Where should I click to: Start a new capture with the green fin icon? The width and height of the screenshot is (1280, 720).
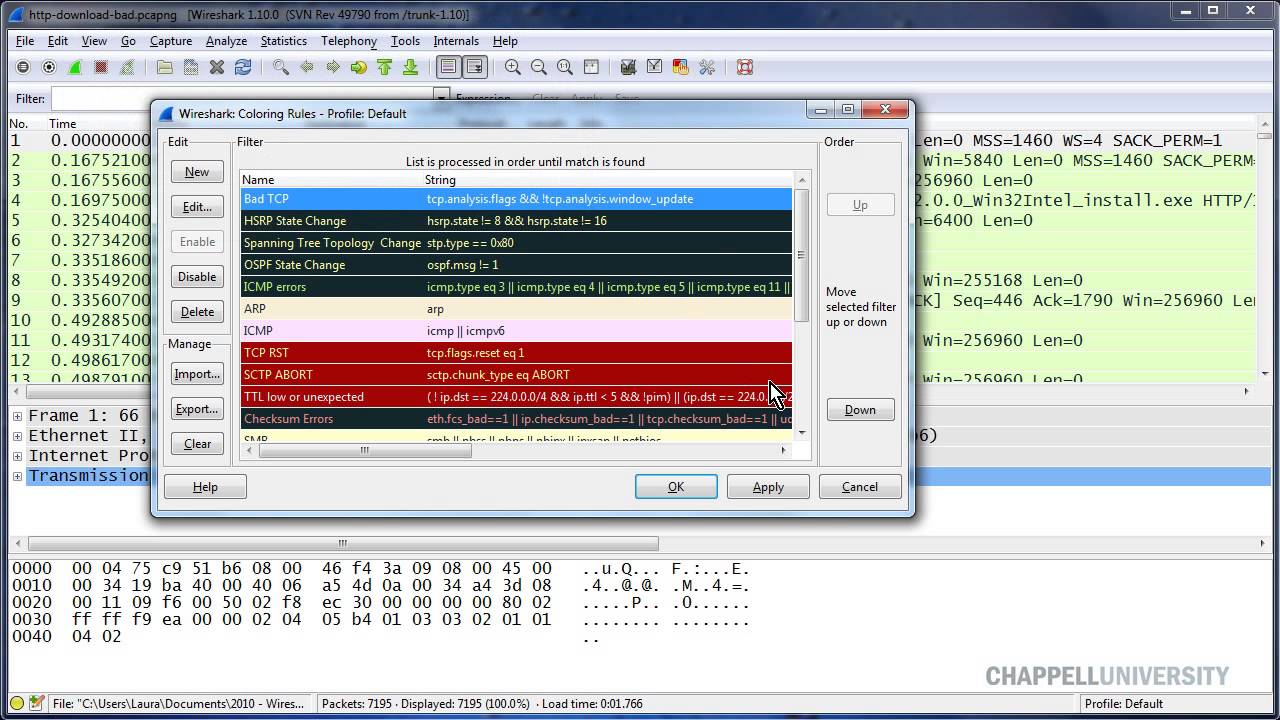[x=75, y=67]
